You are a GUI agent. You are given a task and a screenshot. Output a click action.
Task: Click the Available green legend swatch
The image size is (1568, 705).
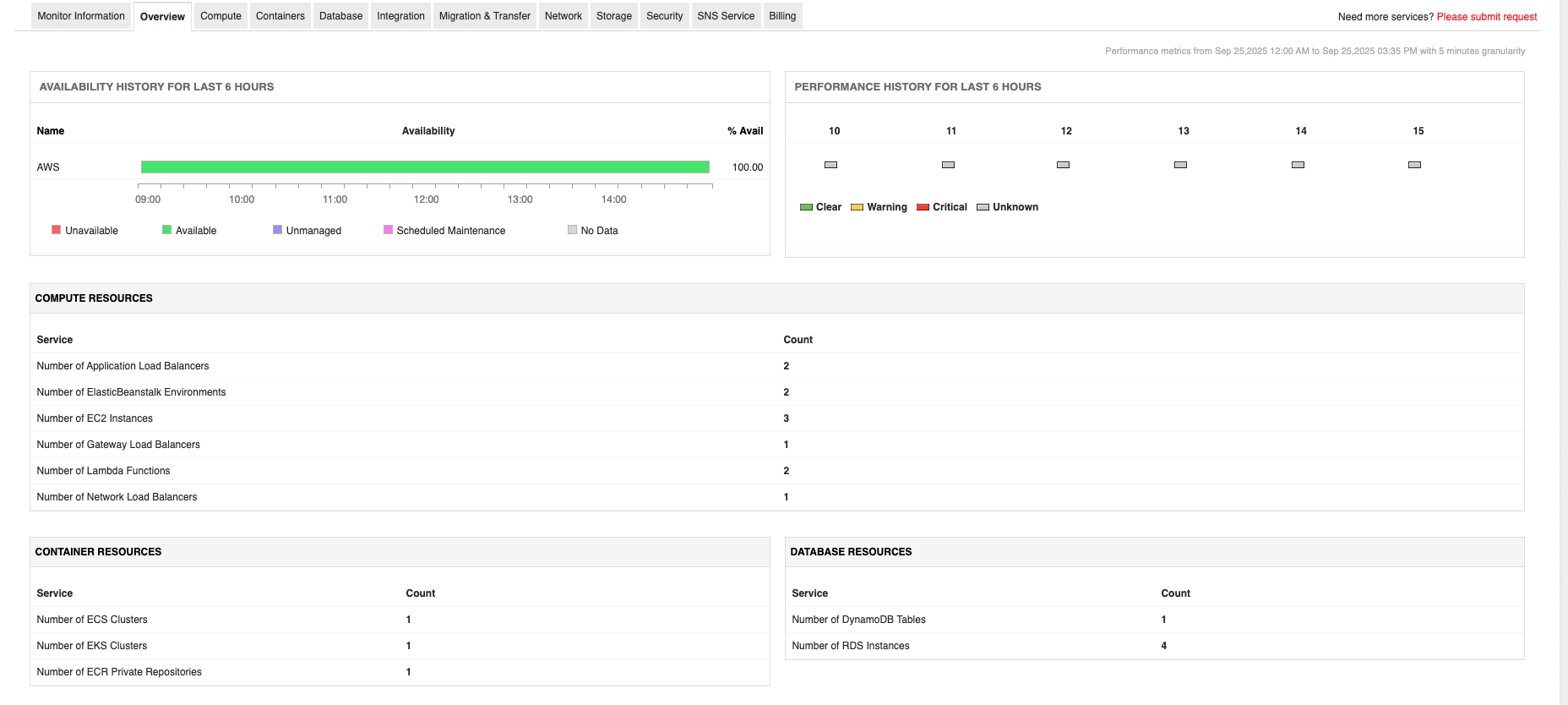tap(167, 230)
